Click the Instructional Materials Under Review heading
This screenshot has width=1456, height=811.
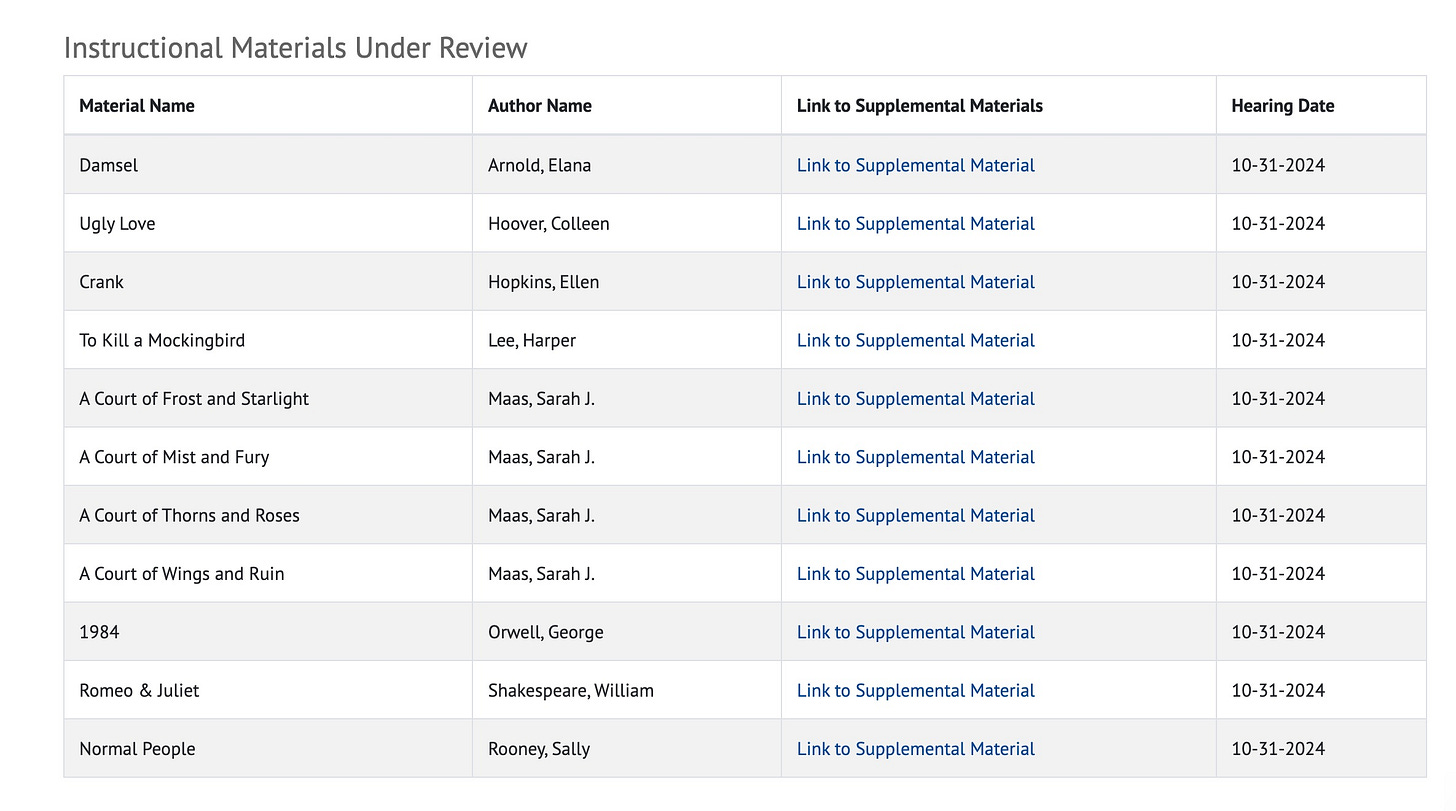tap(295, 47)
